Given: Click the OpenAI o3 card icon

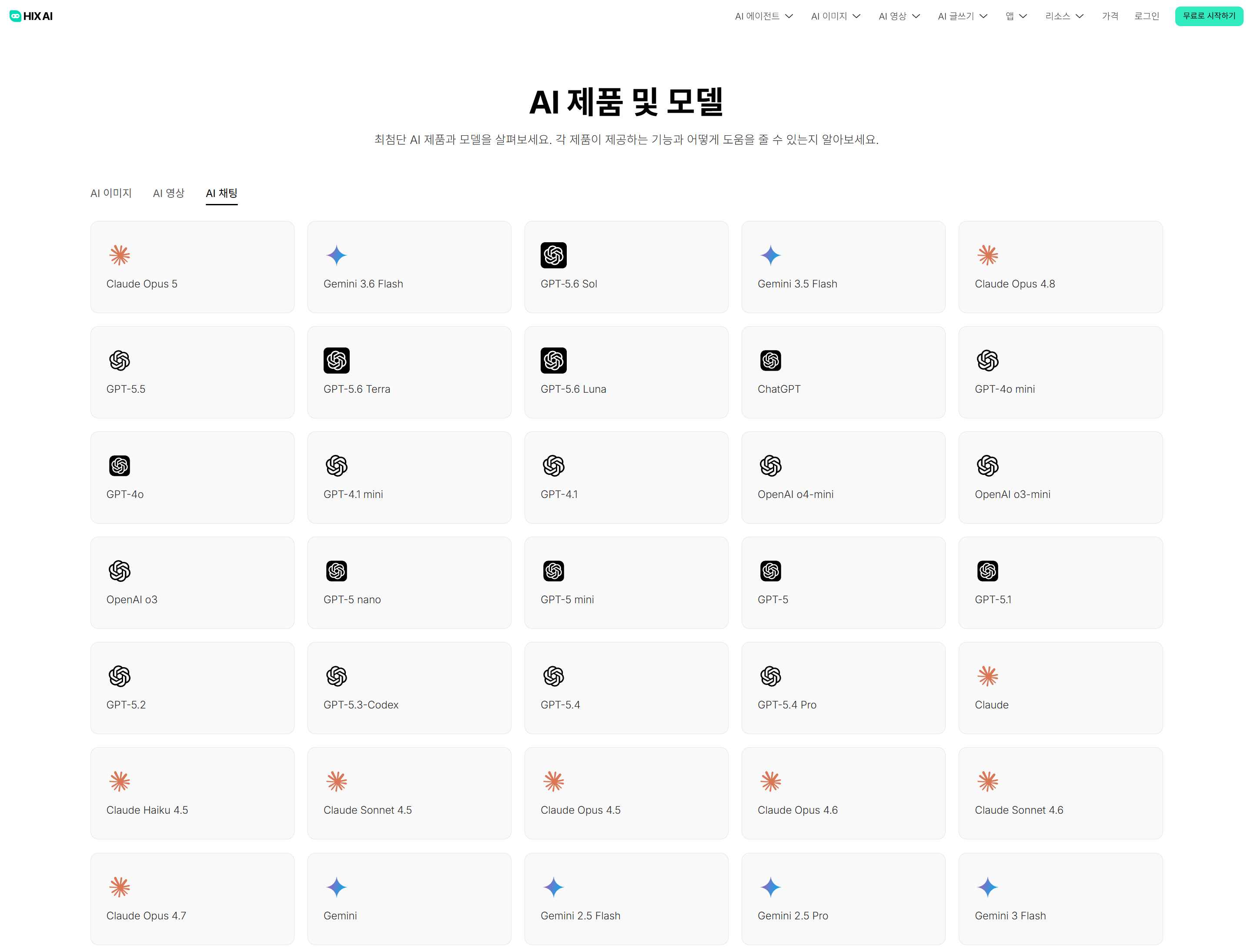Looking at the screenshot, I should [120, 571].
